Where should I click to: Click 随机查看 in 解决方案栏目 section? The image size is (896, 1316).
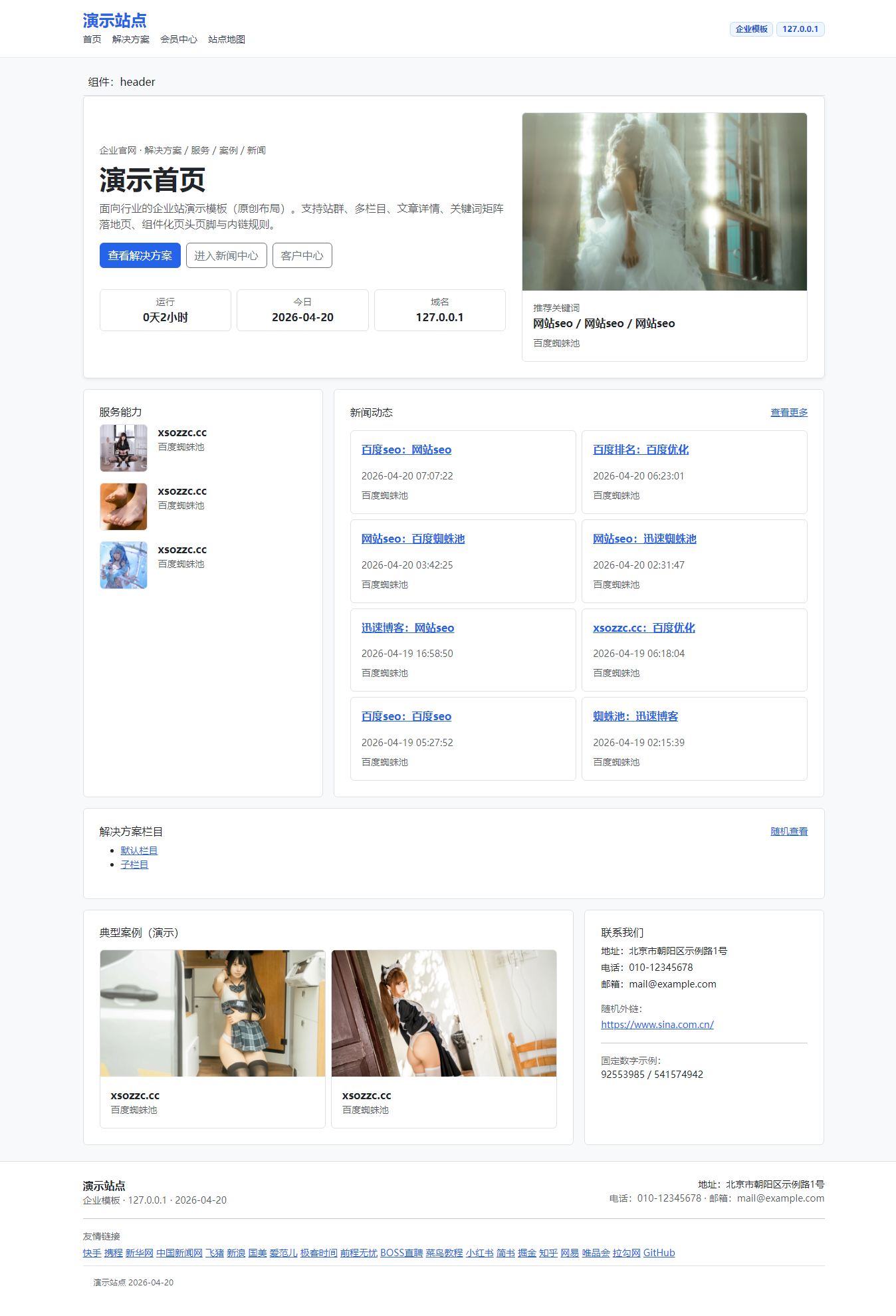tap(788, 831)
